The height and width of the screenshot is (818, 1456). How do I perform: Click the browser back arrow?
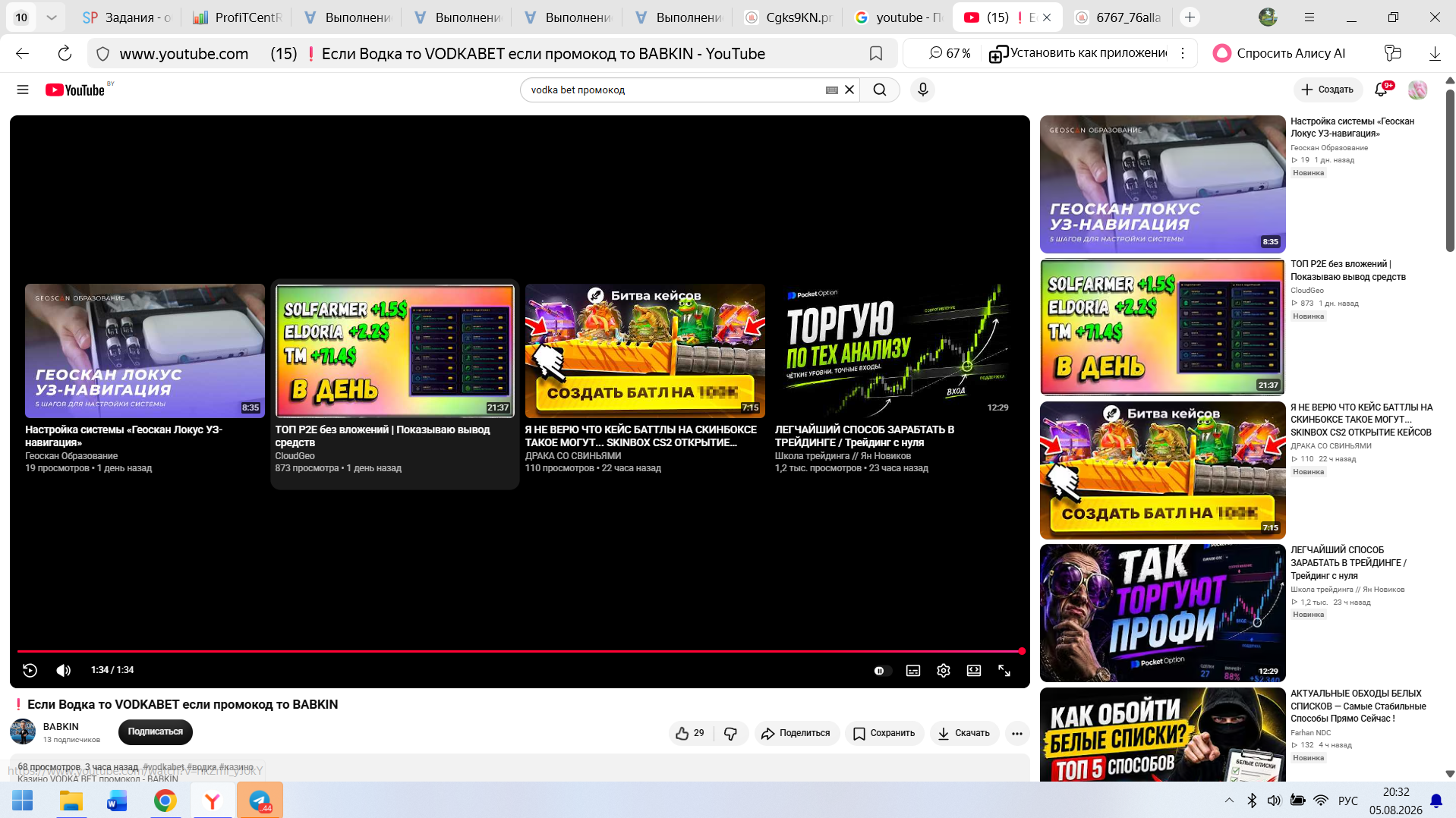coord(23,53)
